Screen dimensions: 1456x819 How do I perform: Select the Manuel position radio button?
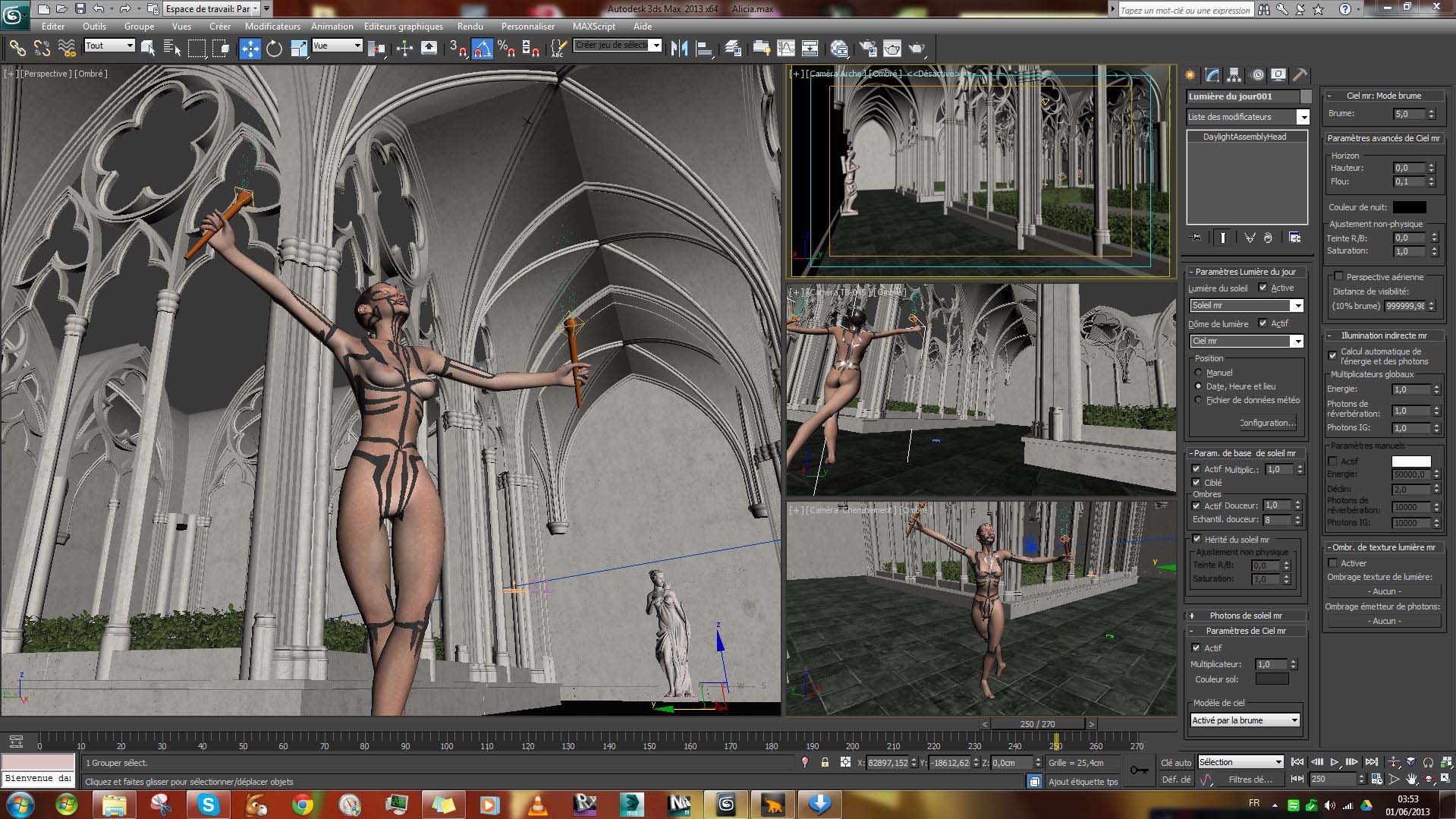[x=1199, y=373]
